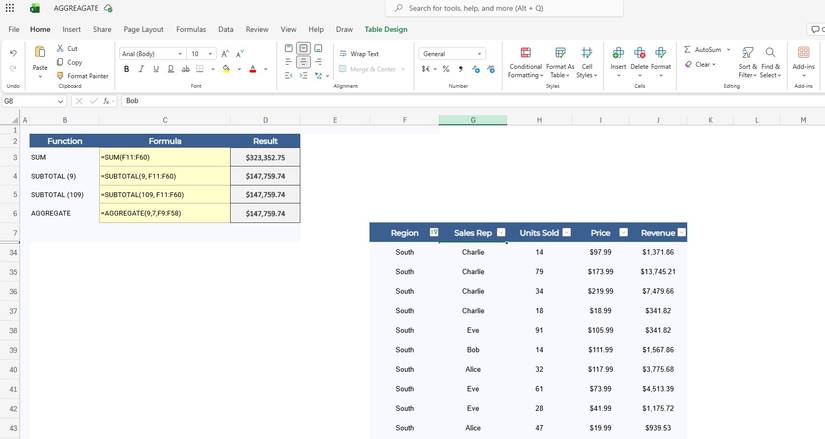Toggle Wrap Text

point(359,54)
